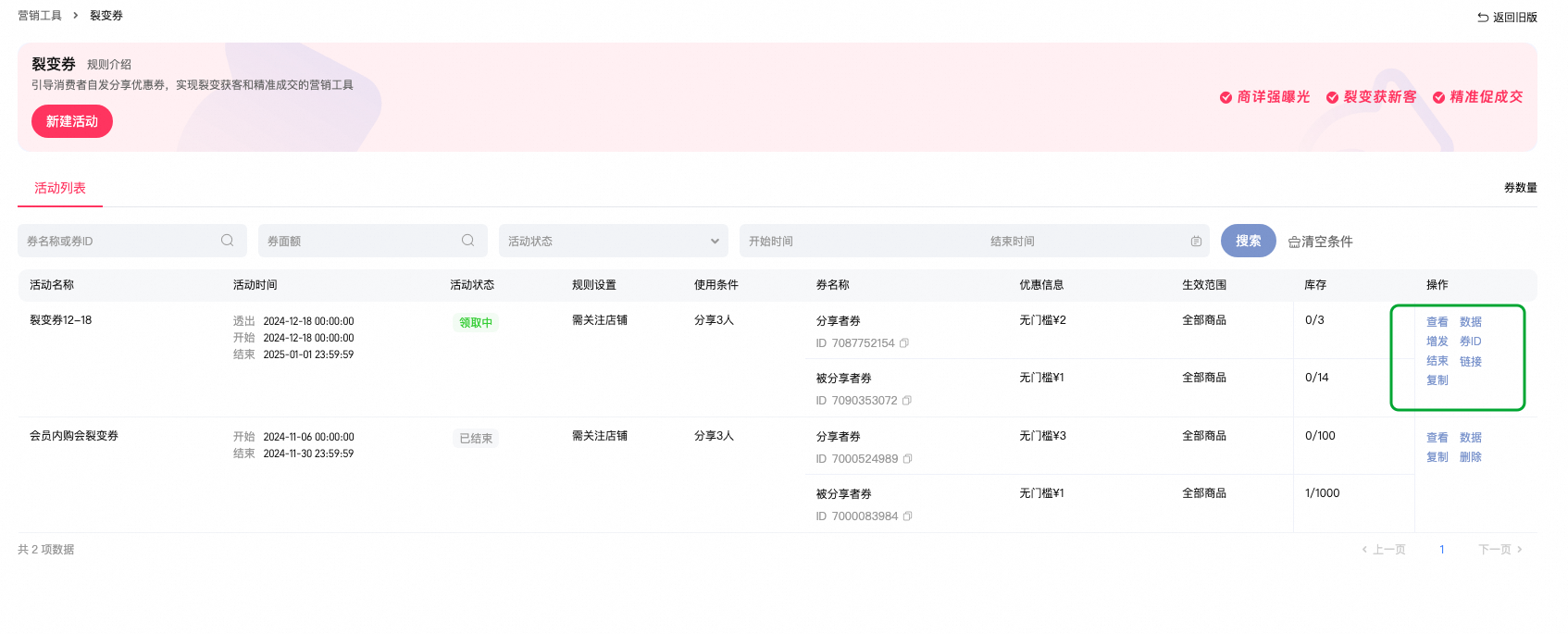
Task: Click 共 2 项数据 total count
Action: pyautogui.click(x=46, y=550)
